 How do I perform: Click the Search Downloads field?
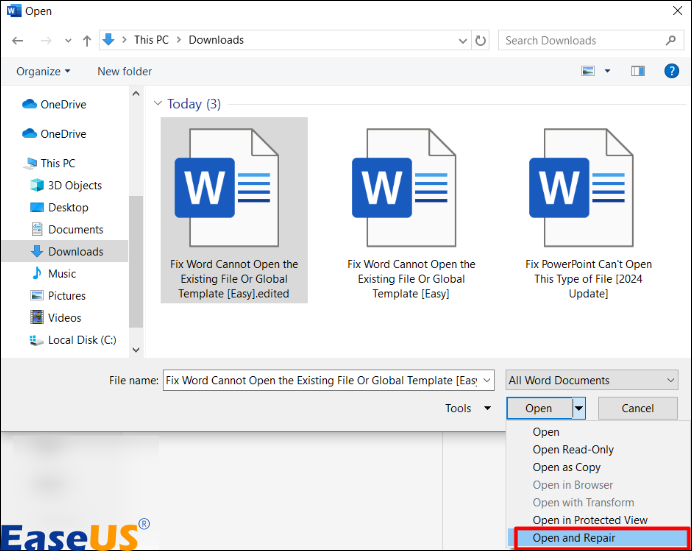580,41
